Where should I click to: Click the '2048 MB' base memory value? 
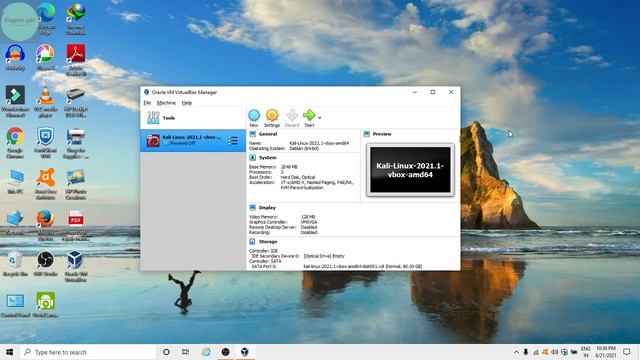289,167
